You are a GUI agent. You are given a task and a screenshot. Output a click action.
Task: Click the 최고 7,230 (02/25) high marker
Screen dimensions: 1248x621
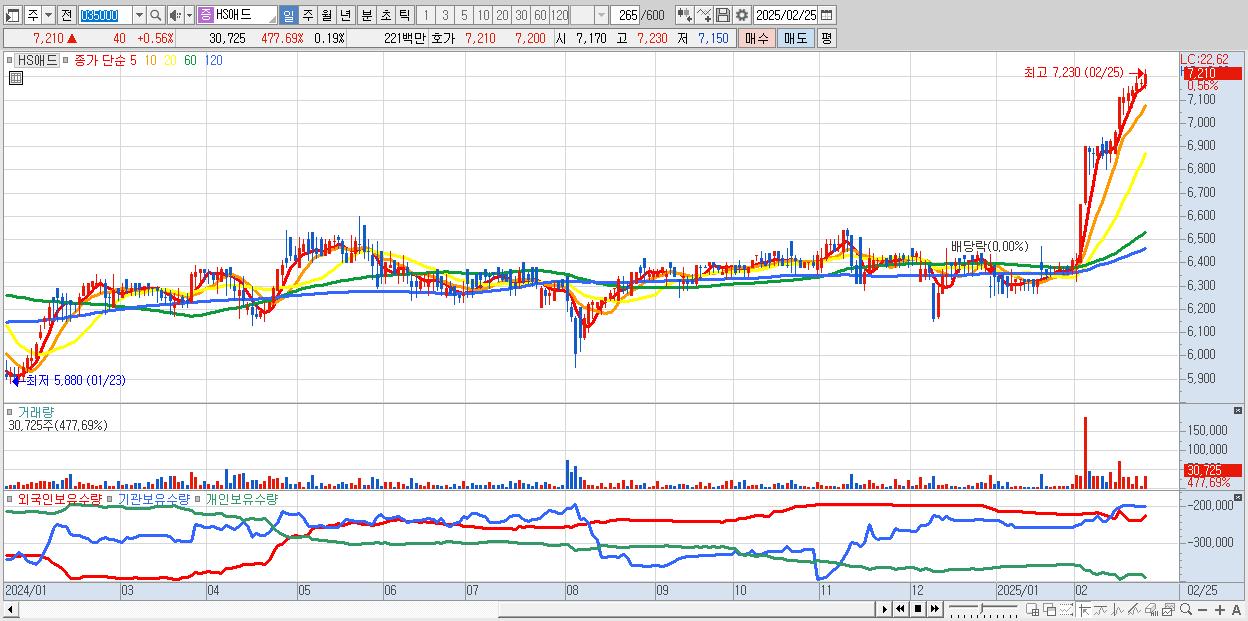point(1073,72)
